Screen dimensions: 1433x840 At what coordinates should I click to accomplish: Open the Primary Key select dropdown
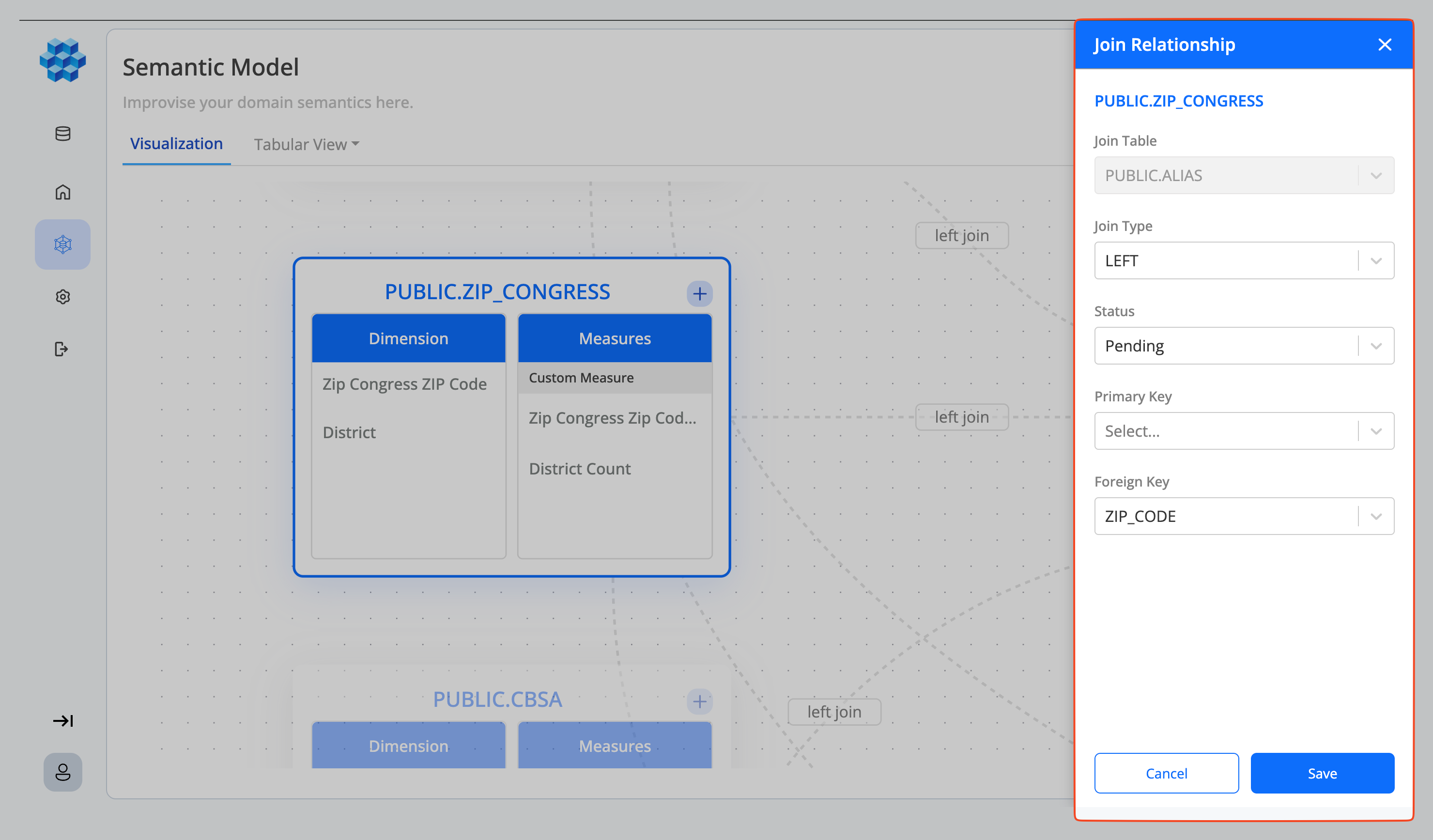[1244, 431]
